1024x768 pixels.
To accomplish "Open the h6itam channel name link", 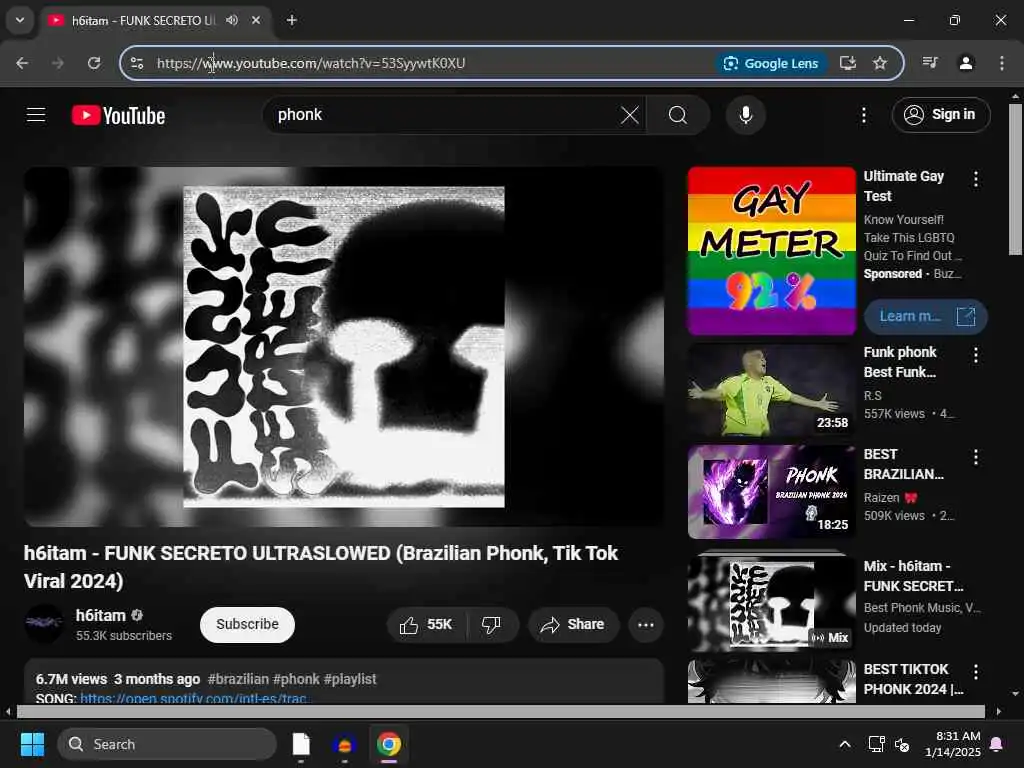I will tap(101, 615).
